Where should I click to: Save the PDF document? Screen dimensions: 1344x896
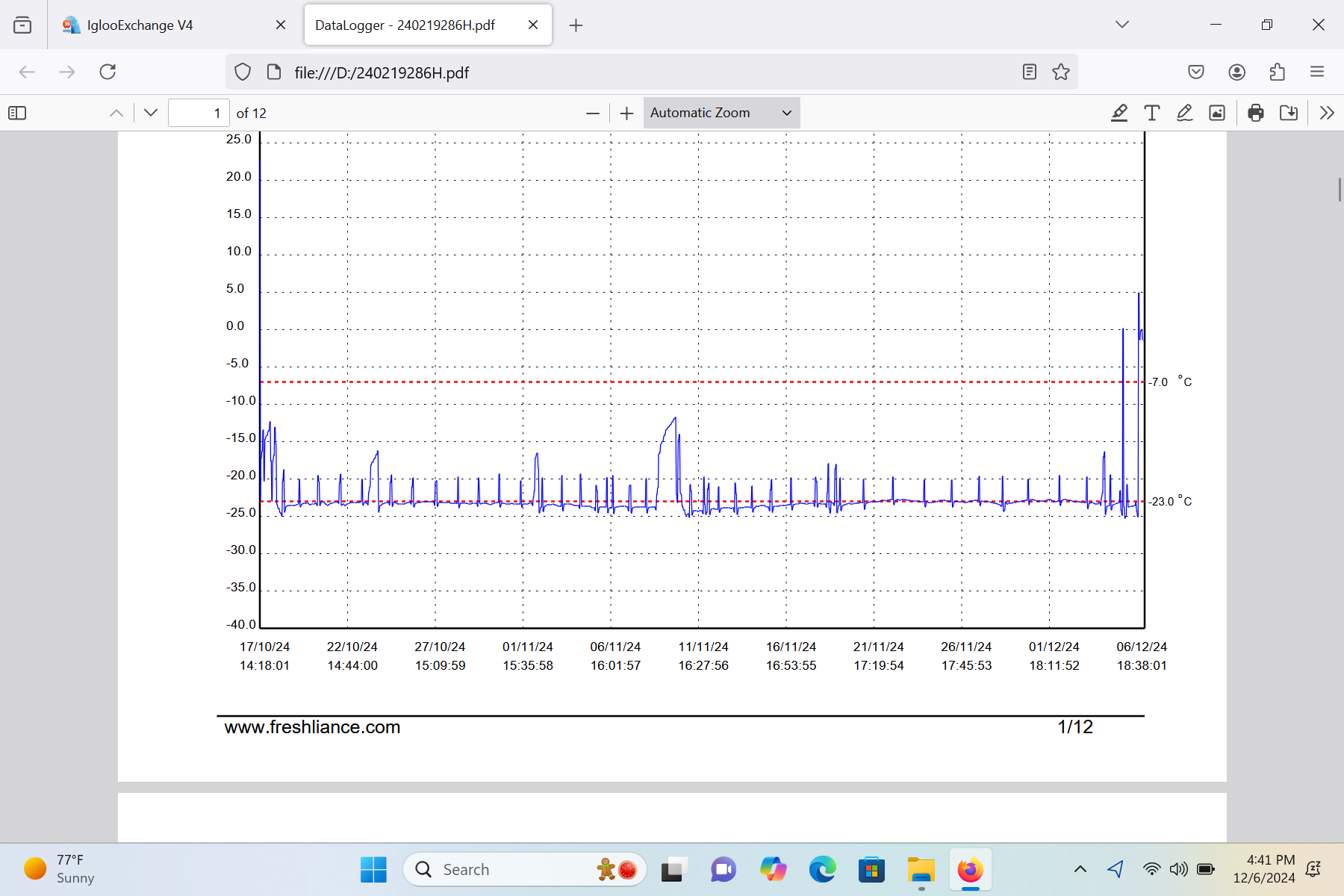click(x=1289, y=113)
